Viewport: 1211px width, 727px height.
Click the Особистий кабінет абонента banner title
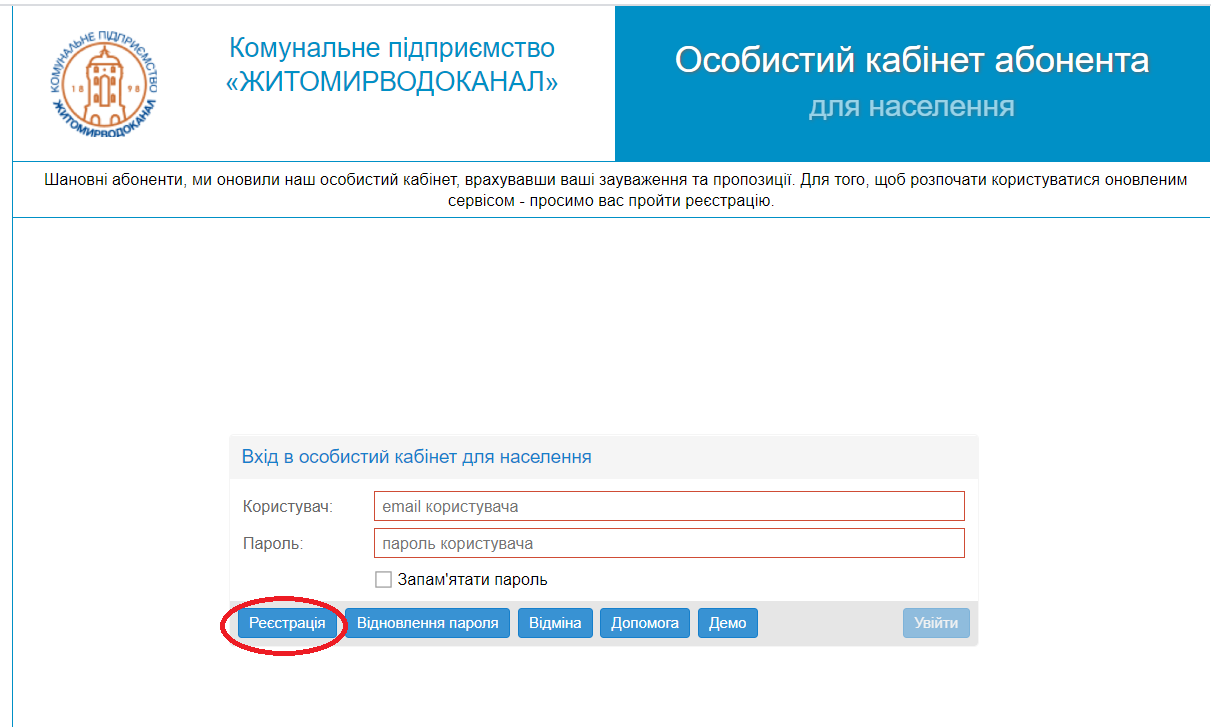(x=911, y=60)
